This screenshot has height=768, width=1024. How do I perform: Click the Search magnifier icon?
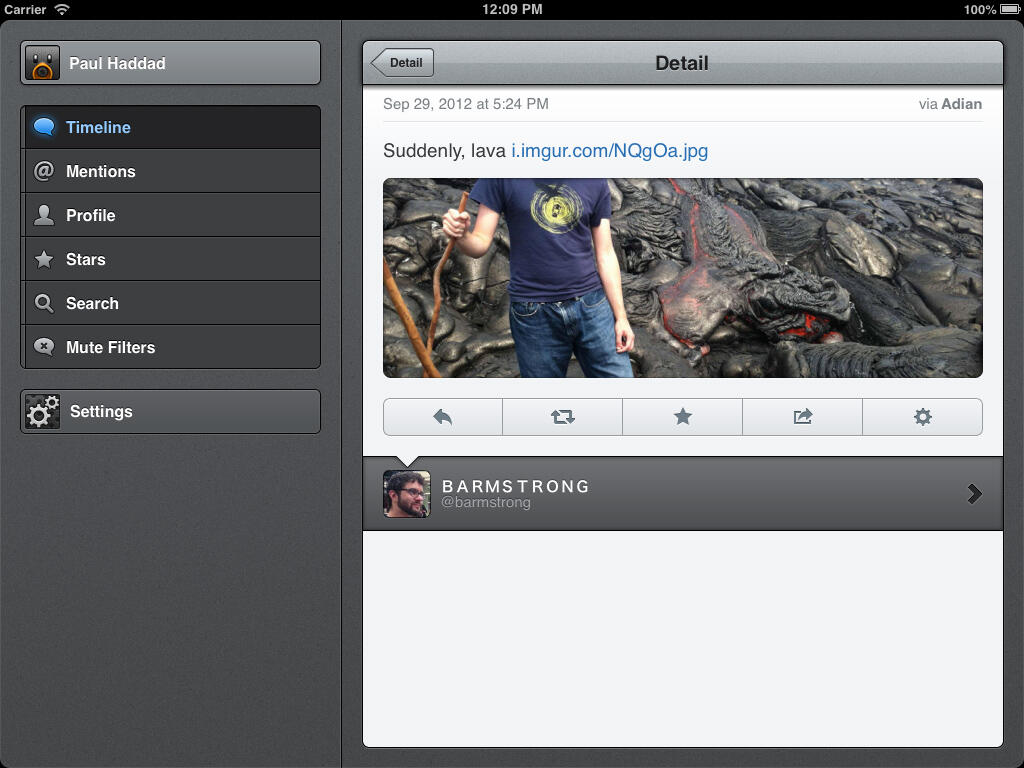[x=44, y=303]
